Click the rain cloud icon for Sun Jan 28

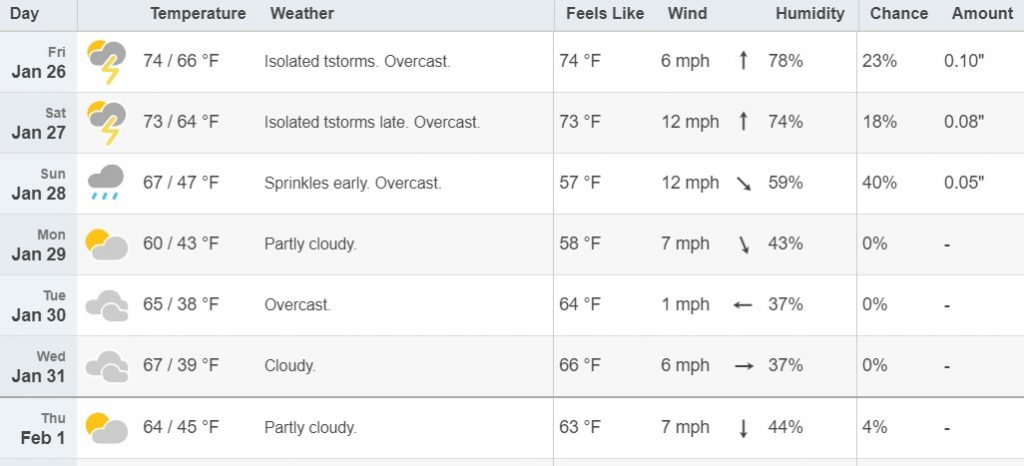[x=106, y=183]
